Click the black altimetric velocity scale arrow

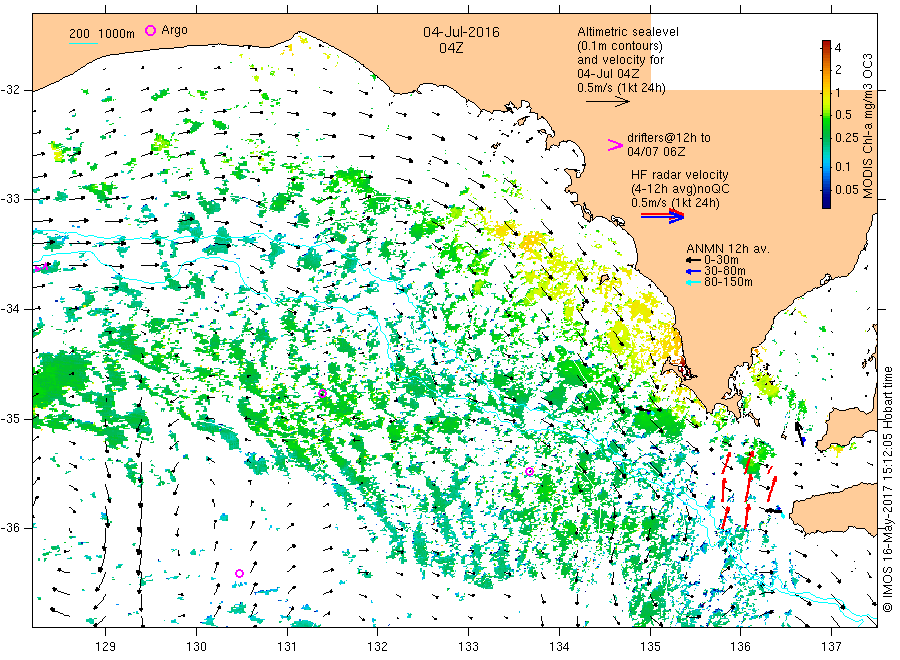pyautogui.click(x=606, y=101)
